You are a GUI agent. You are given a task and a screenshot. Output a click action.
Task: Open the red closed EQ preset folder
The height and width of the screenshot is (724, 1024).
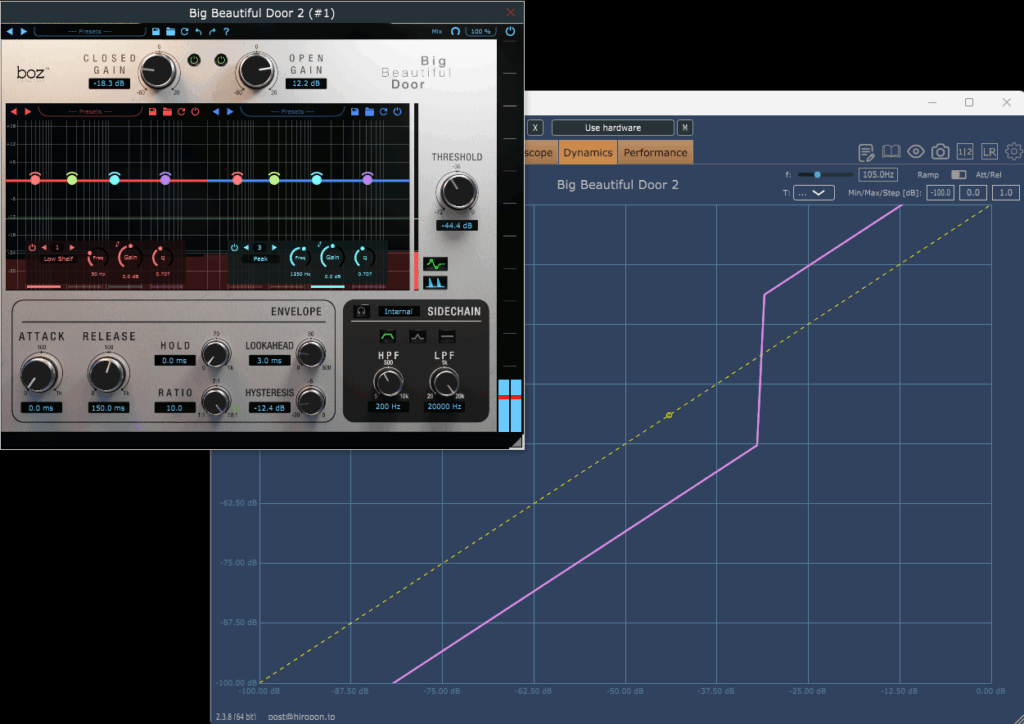click(x=167, y=112)
